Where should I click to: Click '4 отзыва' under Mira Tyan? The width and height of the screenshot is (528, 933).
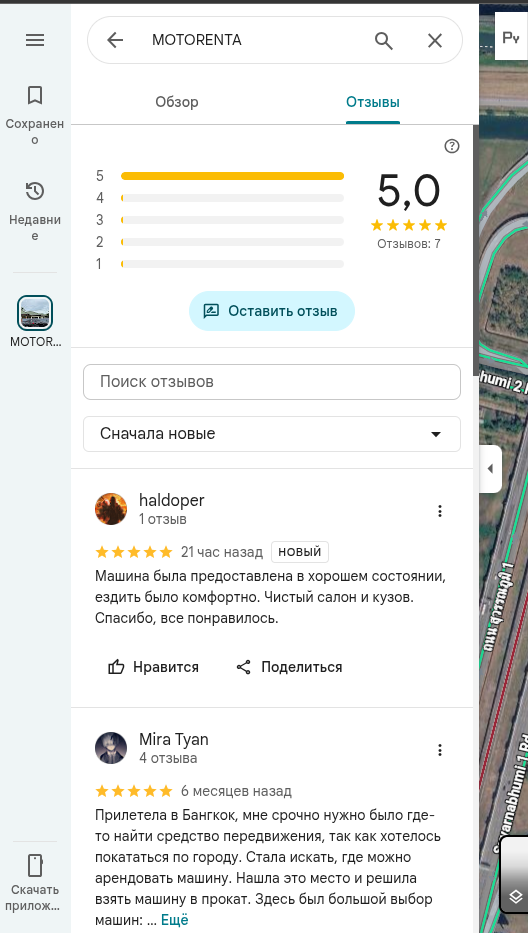(168, 759)
